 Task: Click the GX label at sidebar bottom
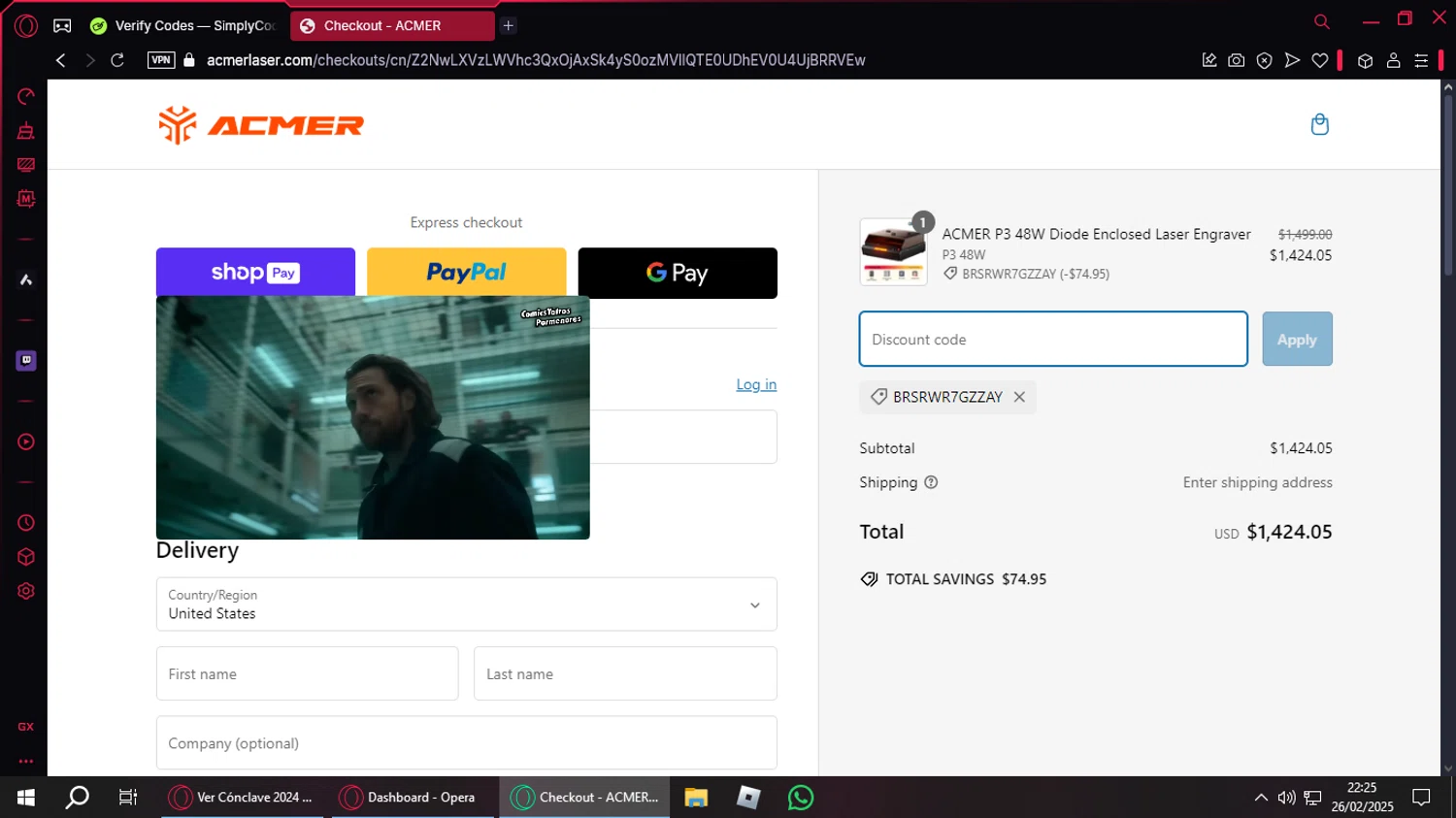26,727
